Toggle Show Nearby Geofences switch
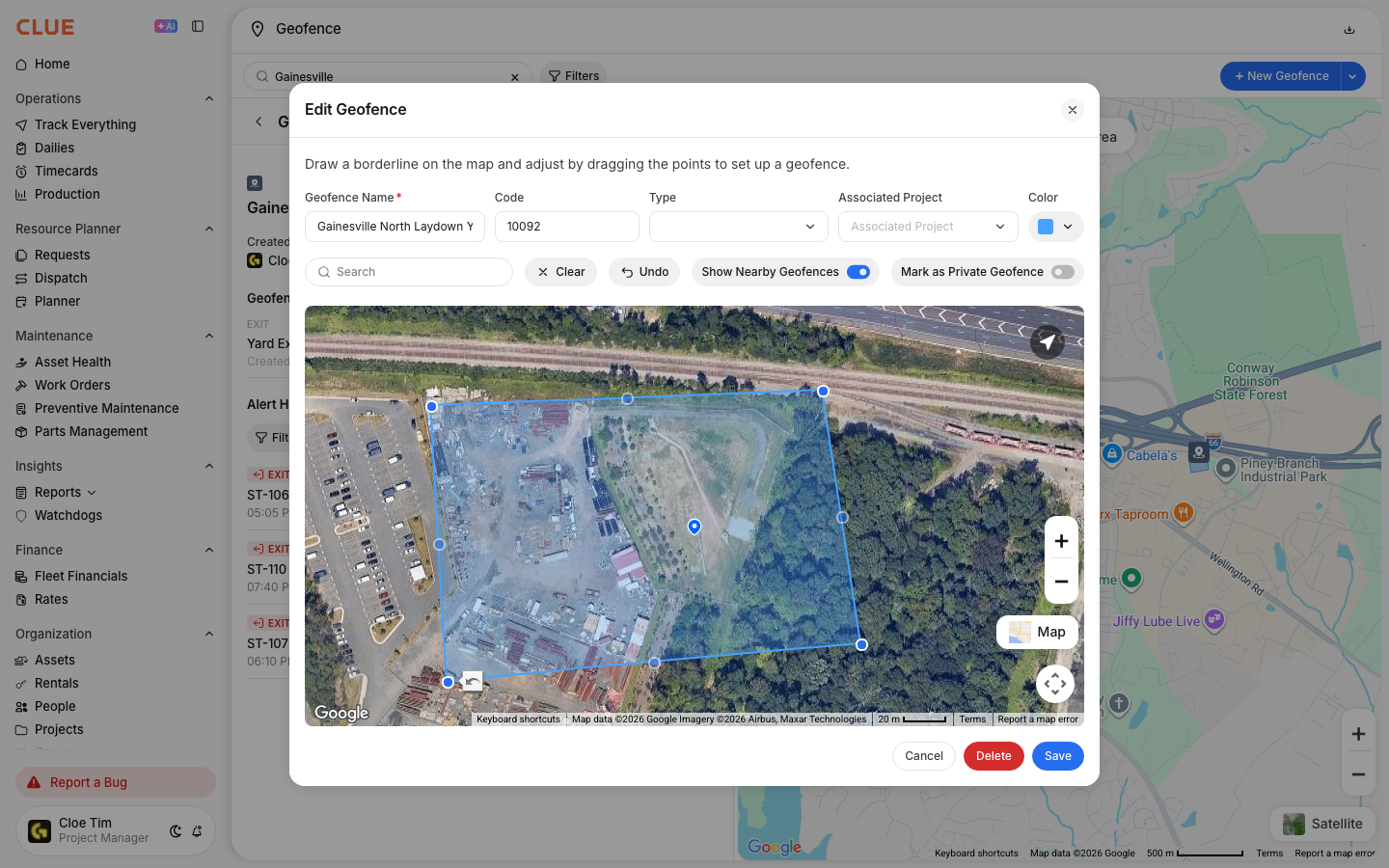This screenshot has width=1389, height=868. pos(858,272)
